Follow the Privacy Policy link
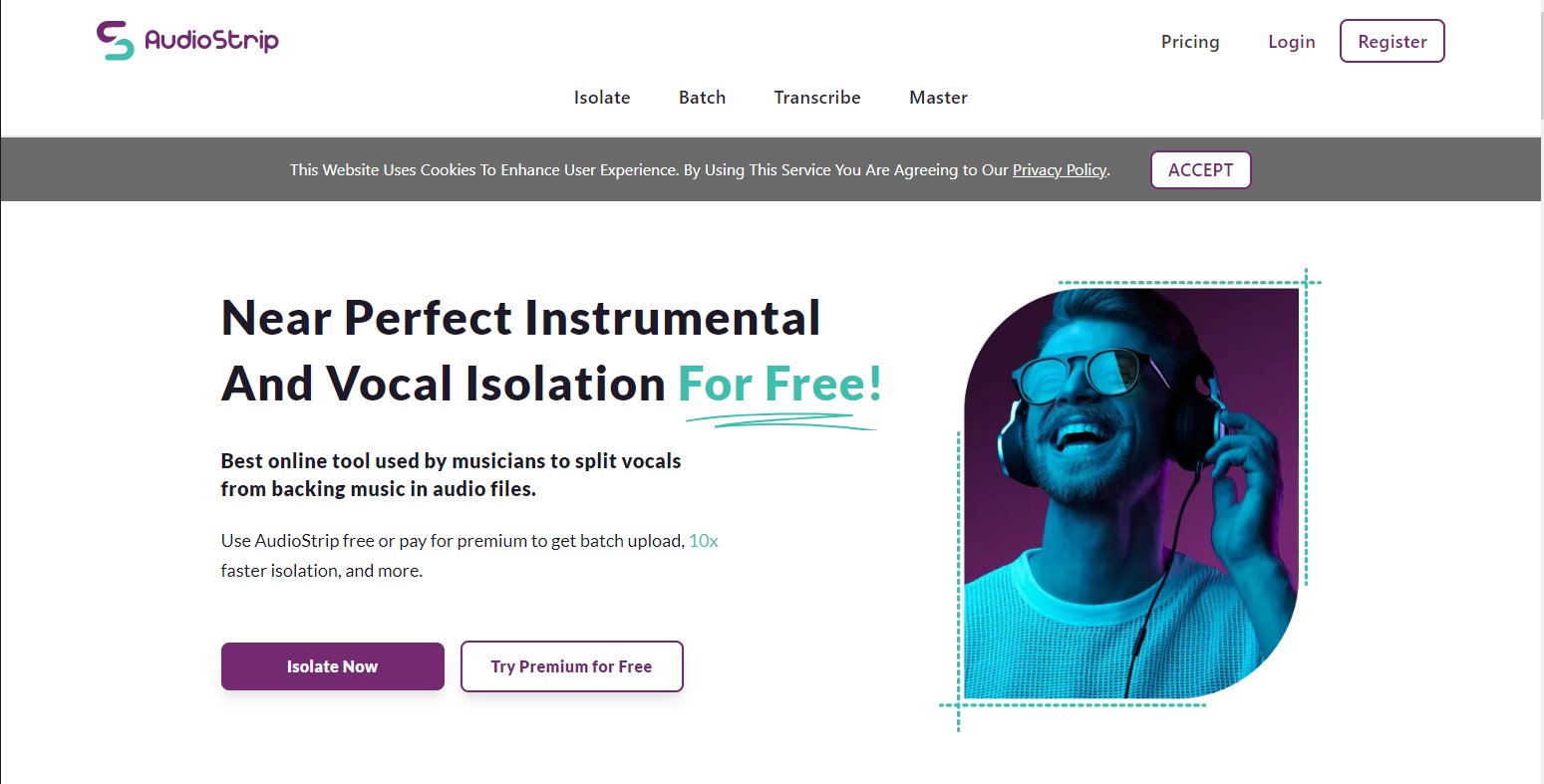Viewport: 1544px width, 784px height. (x=1060, y=170)
